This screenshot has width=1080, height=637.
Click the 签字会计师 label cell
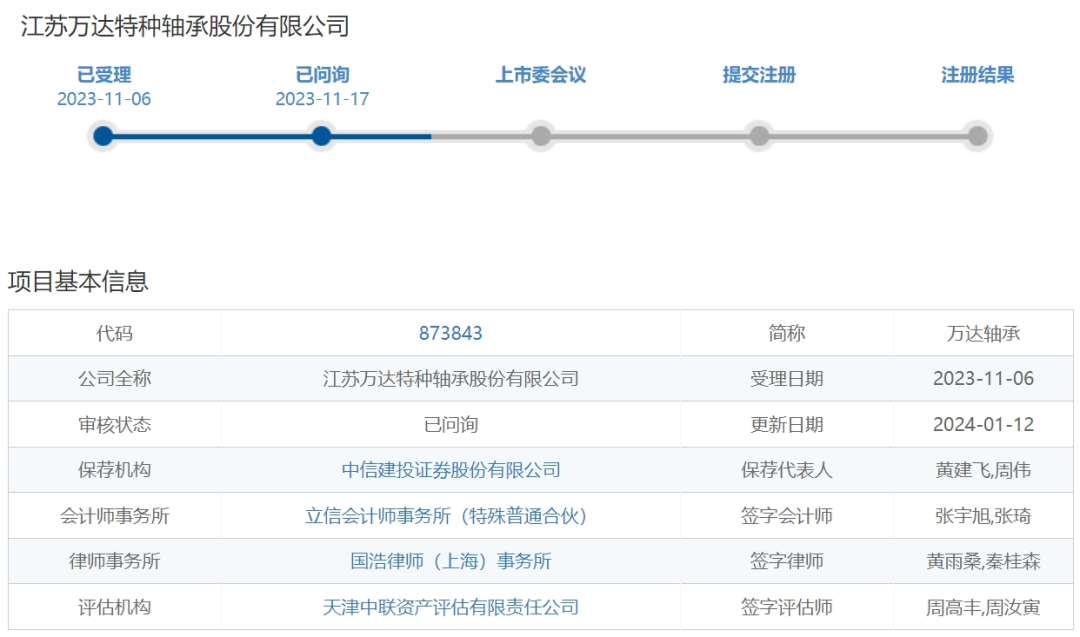click(x=787, y=516)
